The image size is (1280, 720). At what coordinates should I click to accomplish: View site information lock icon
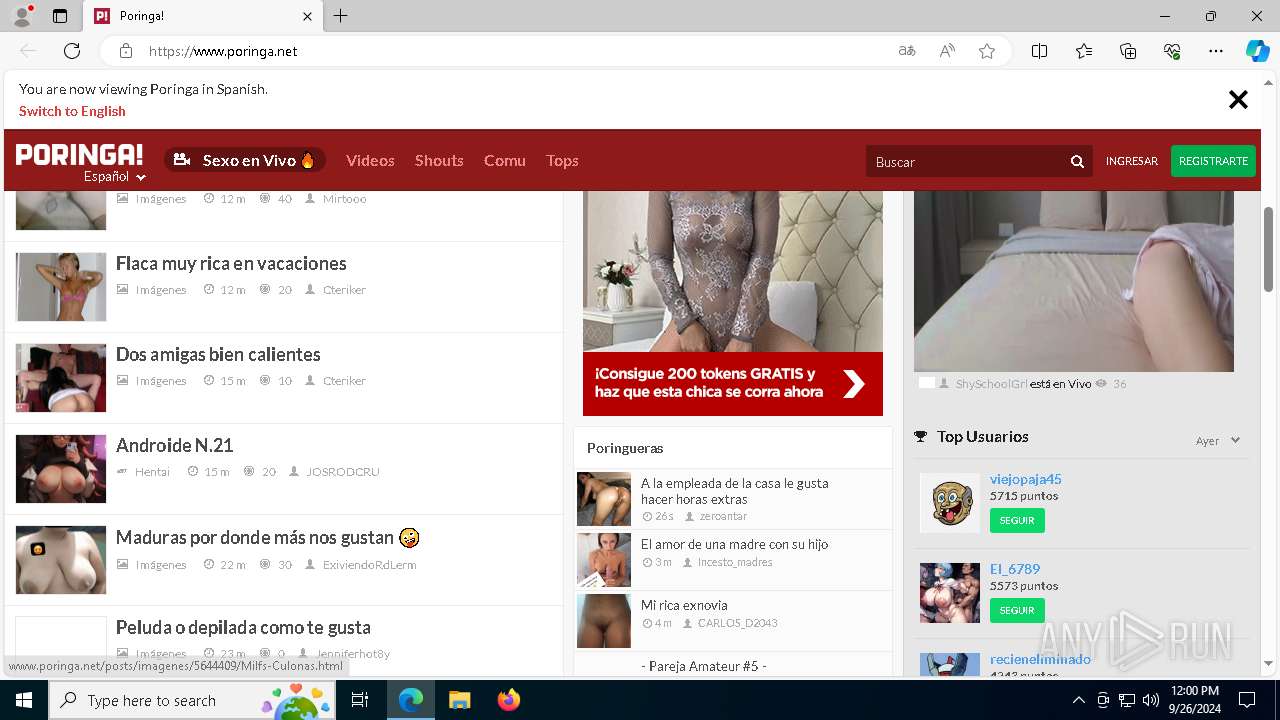[x=126, y=51]
